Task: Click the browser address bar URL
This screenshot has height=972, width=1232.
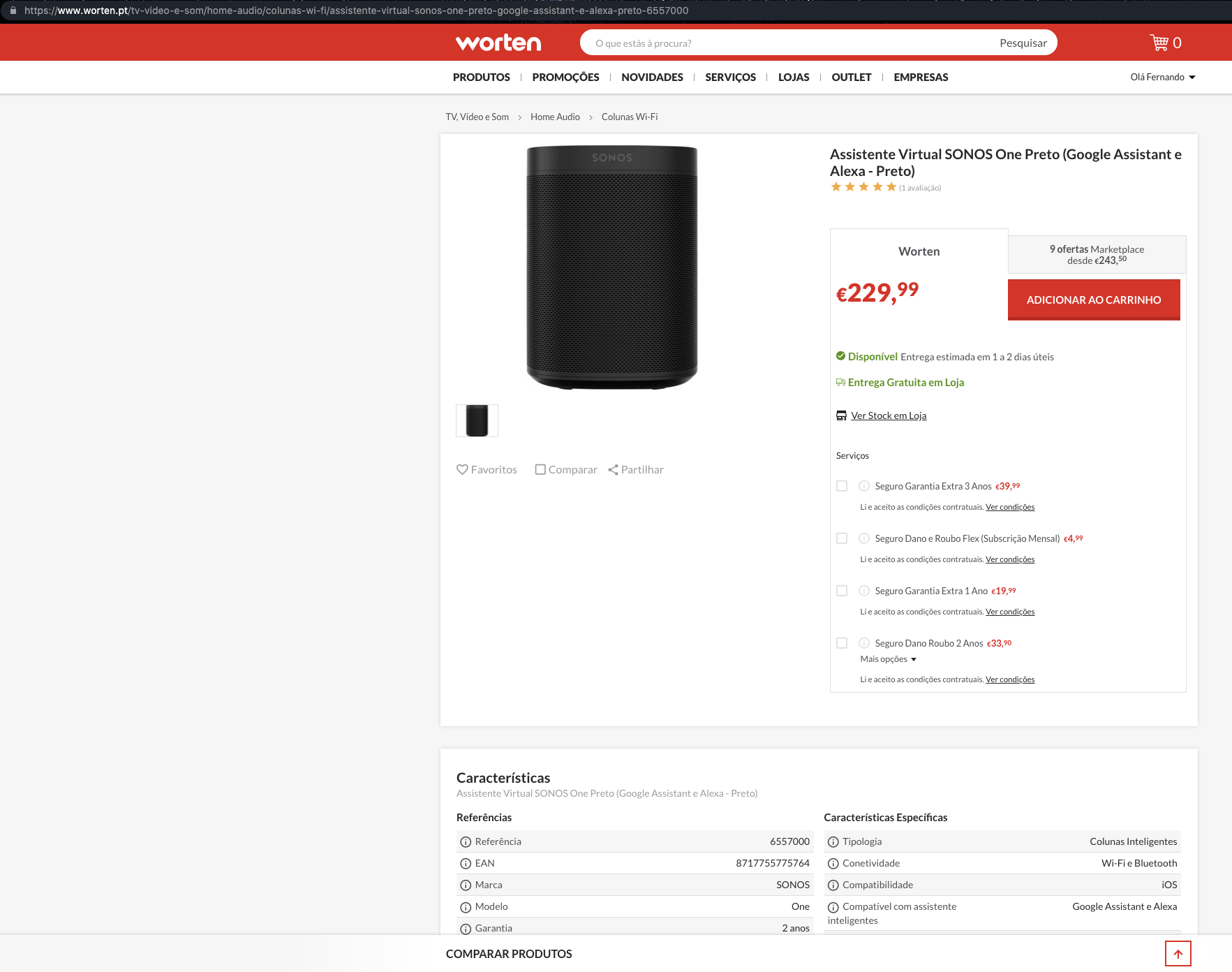Action: pyautogui.click(x=356, y=10)
